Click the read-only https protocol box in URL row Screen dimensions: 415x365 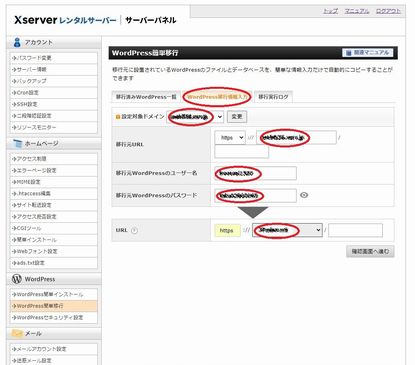(x=227, y=230)
